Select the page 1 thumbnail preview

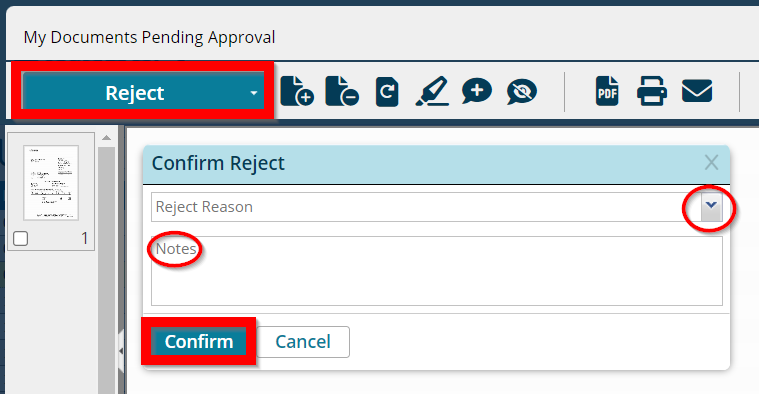tap(51, 183)
